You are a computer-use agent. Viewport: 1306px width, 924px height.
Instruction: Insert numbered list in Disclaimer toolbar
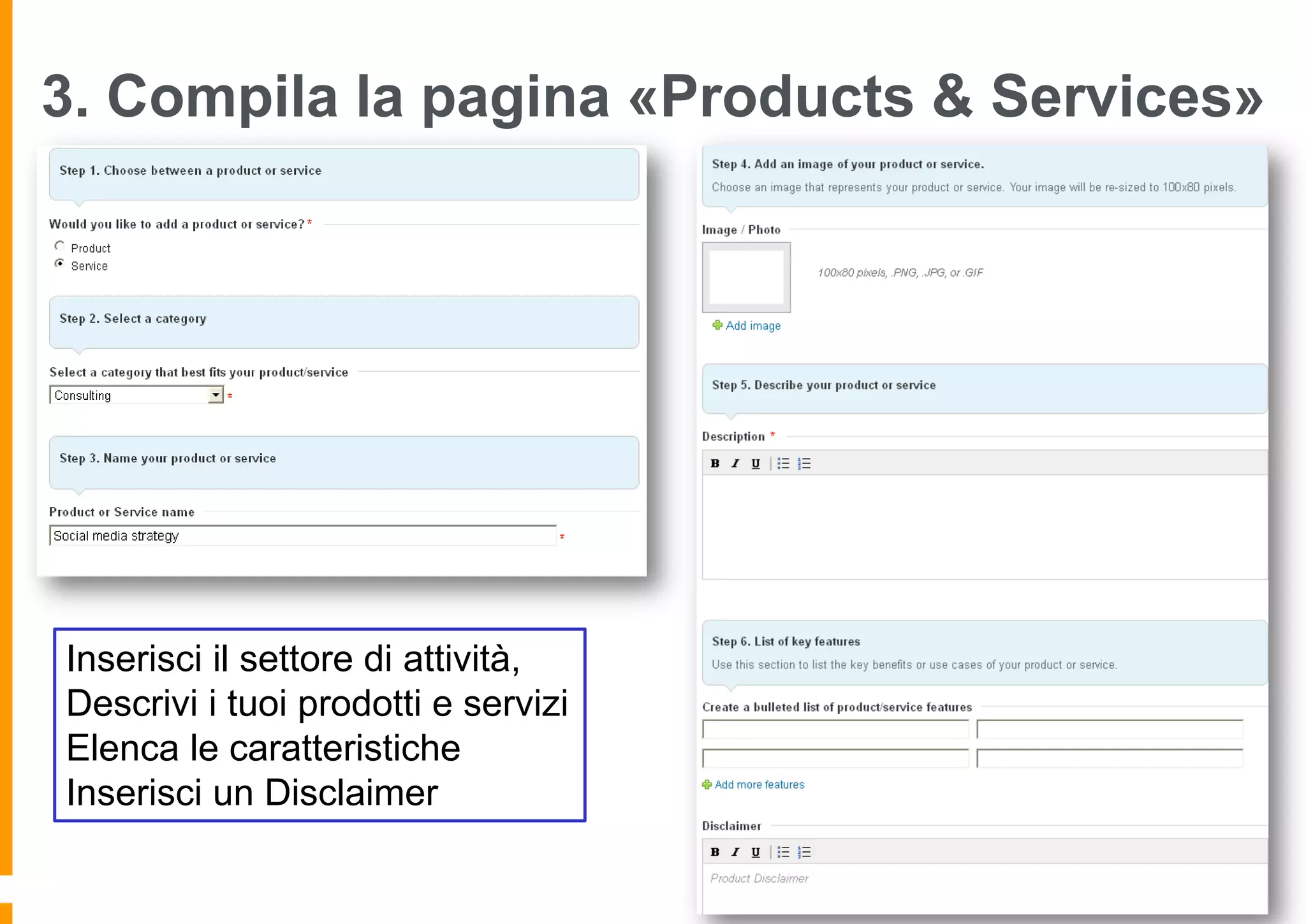(804, 852)
